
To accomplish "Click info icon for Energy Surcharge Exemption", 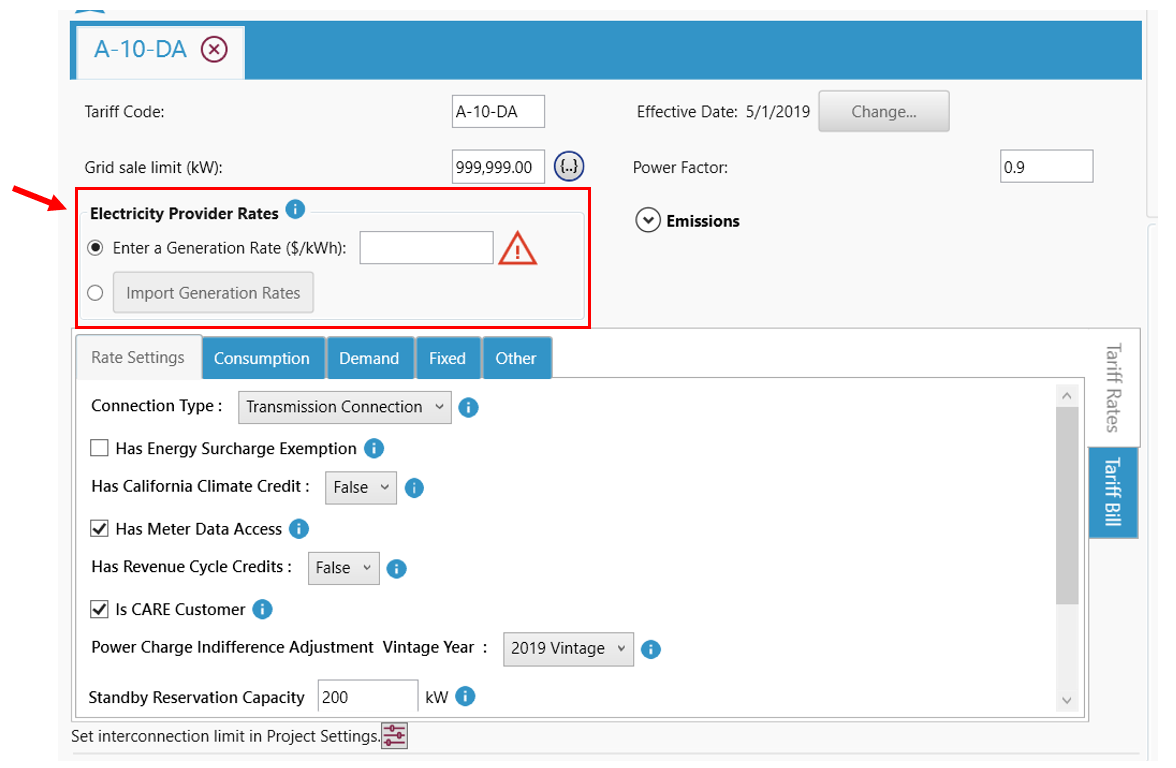I will point(374,448).
